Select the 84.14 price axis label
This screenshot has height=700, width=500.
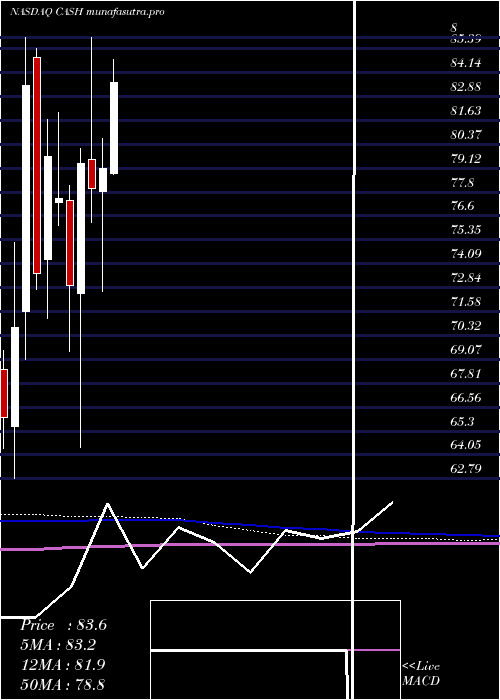(466, 63)
